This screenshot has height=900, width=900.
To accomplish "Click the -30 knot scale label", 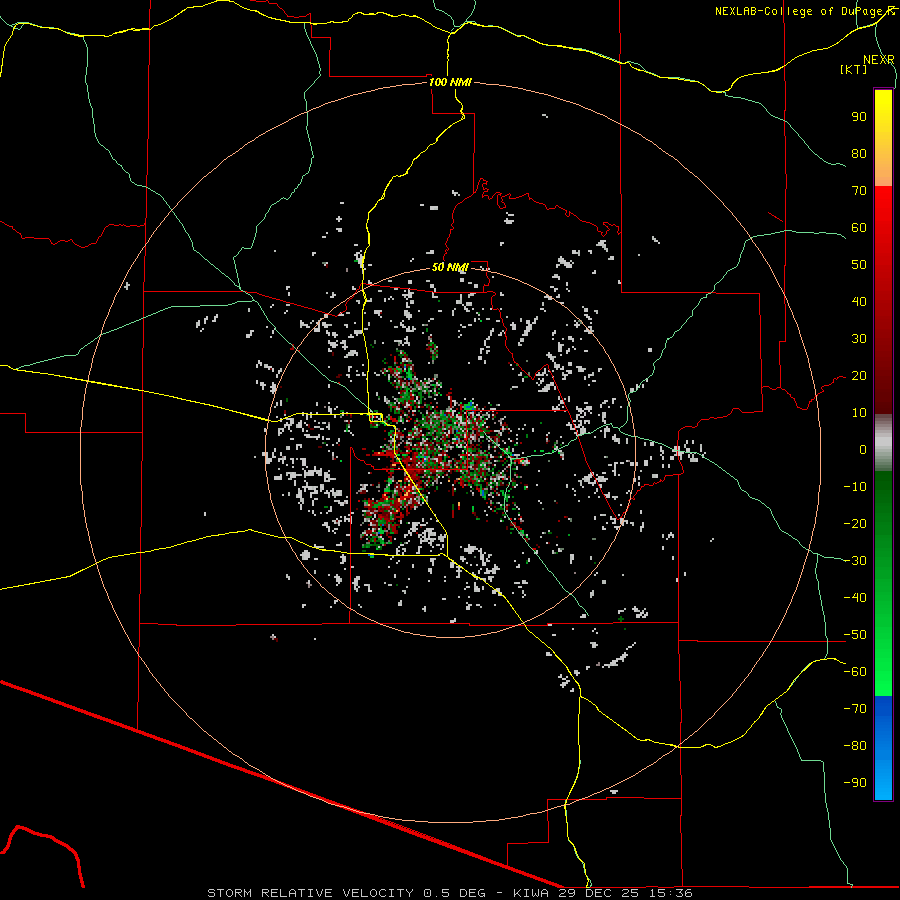I will click(855, 561).
